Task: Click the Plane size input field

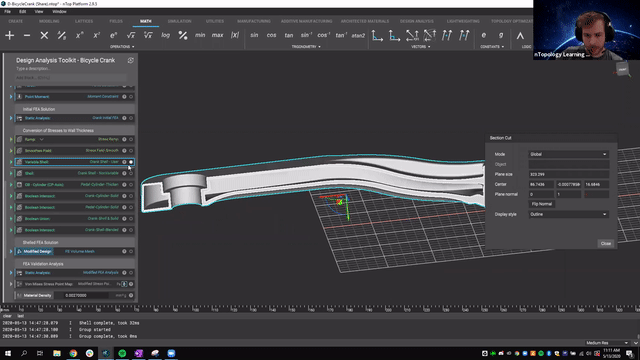Action: point(568,174)
